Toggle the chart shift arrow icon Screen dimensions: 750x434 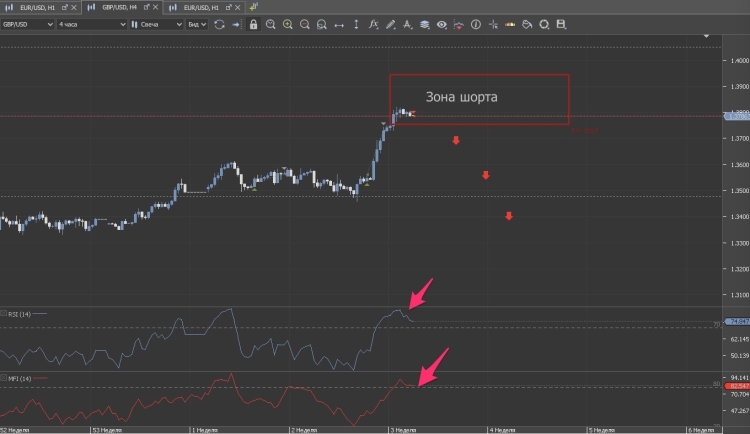236,24
